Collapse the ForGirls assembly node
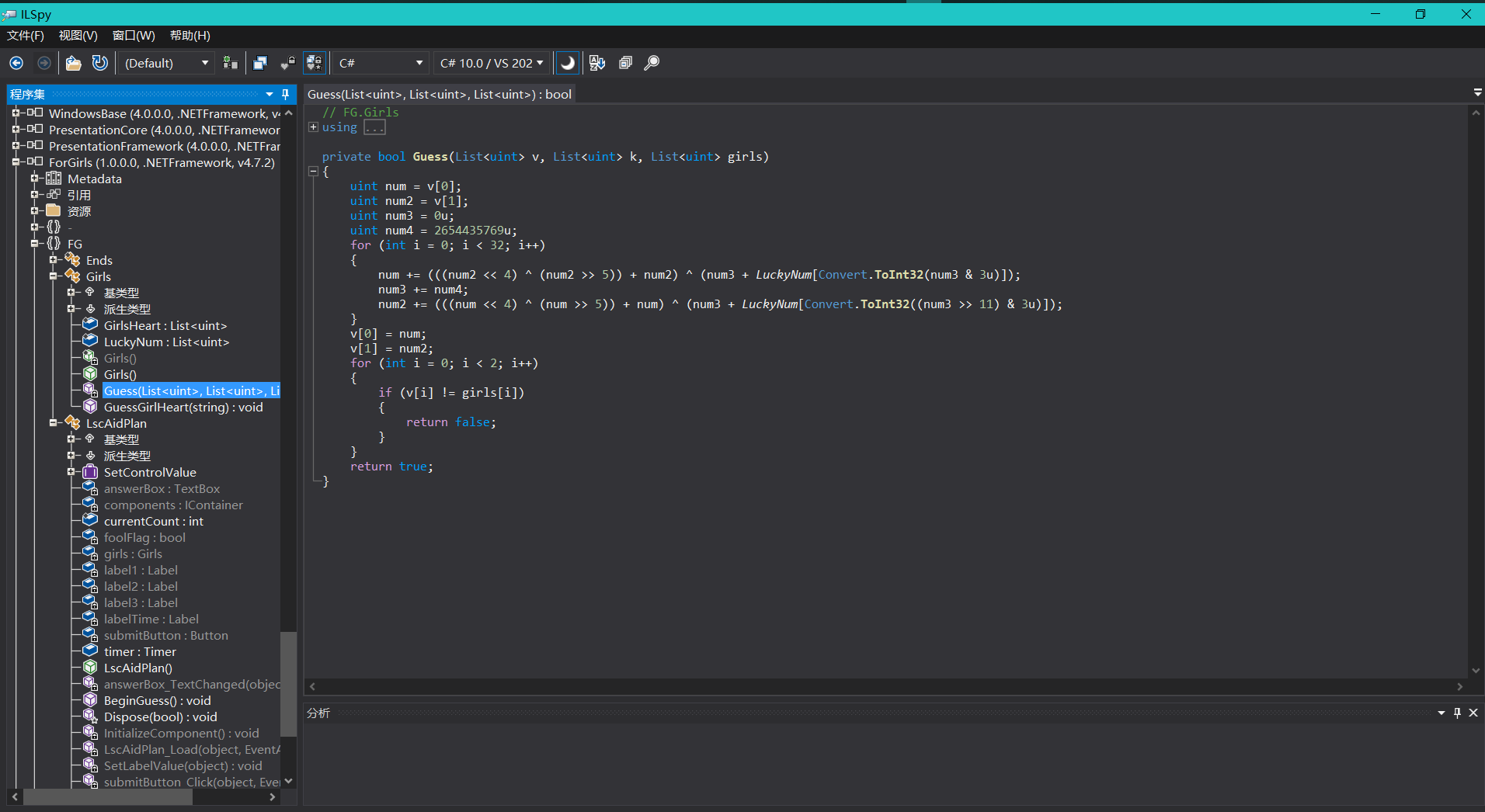 pyautogui.click(x=16, y=162)
